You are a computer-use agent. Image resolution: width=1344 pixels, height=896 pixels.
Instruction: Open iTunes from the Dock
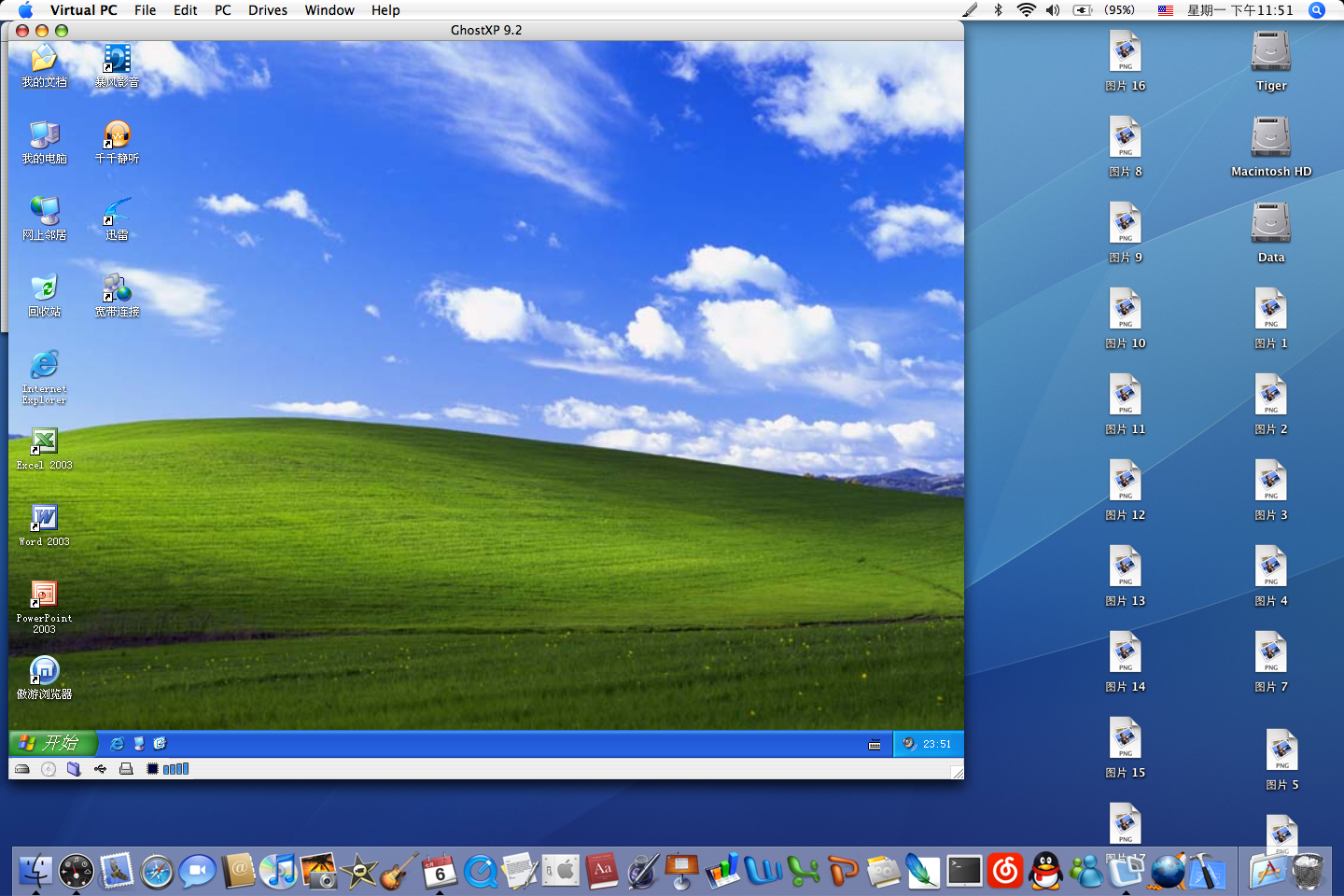(278, 871)
